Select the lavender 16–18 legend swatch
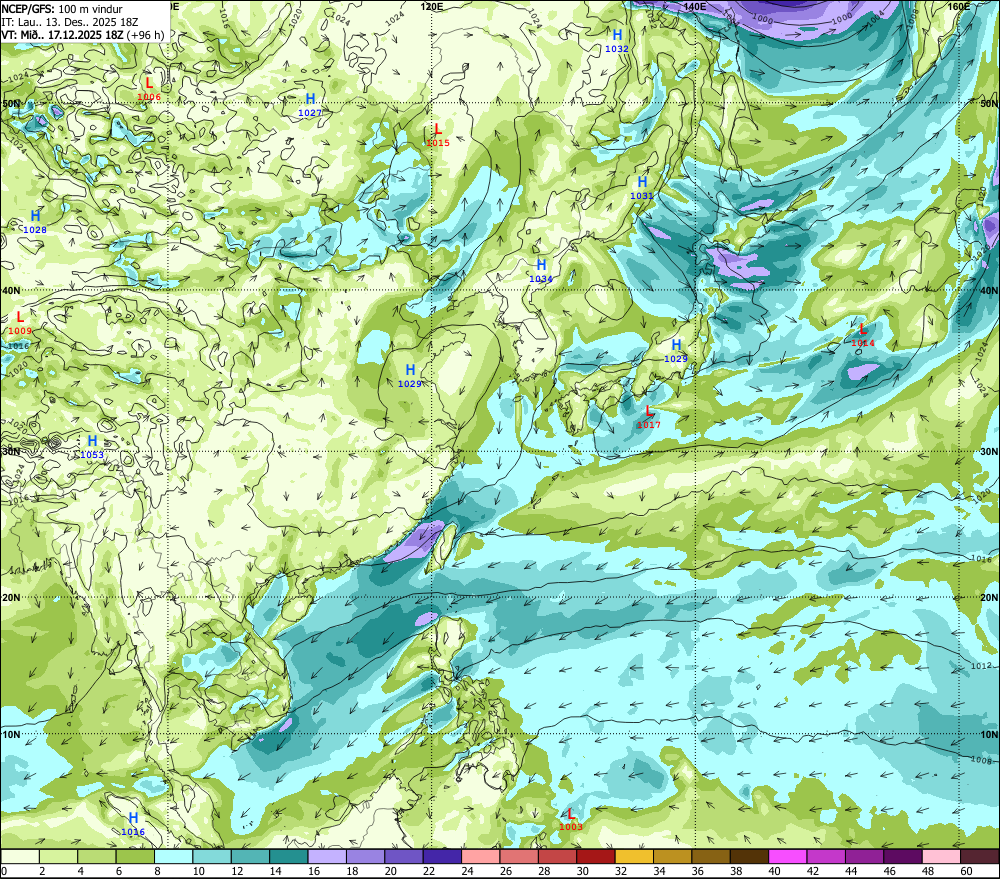Image resolution: width=1000 pixels, height=879 pixels. 327,856
